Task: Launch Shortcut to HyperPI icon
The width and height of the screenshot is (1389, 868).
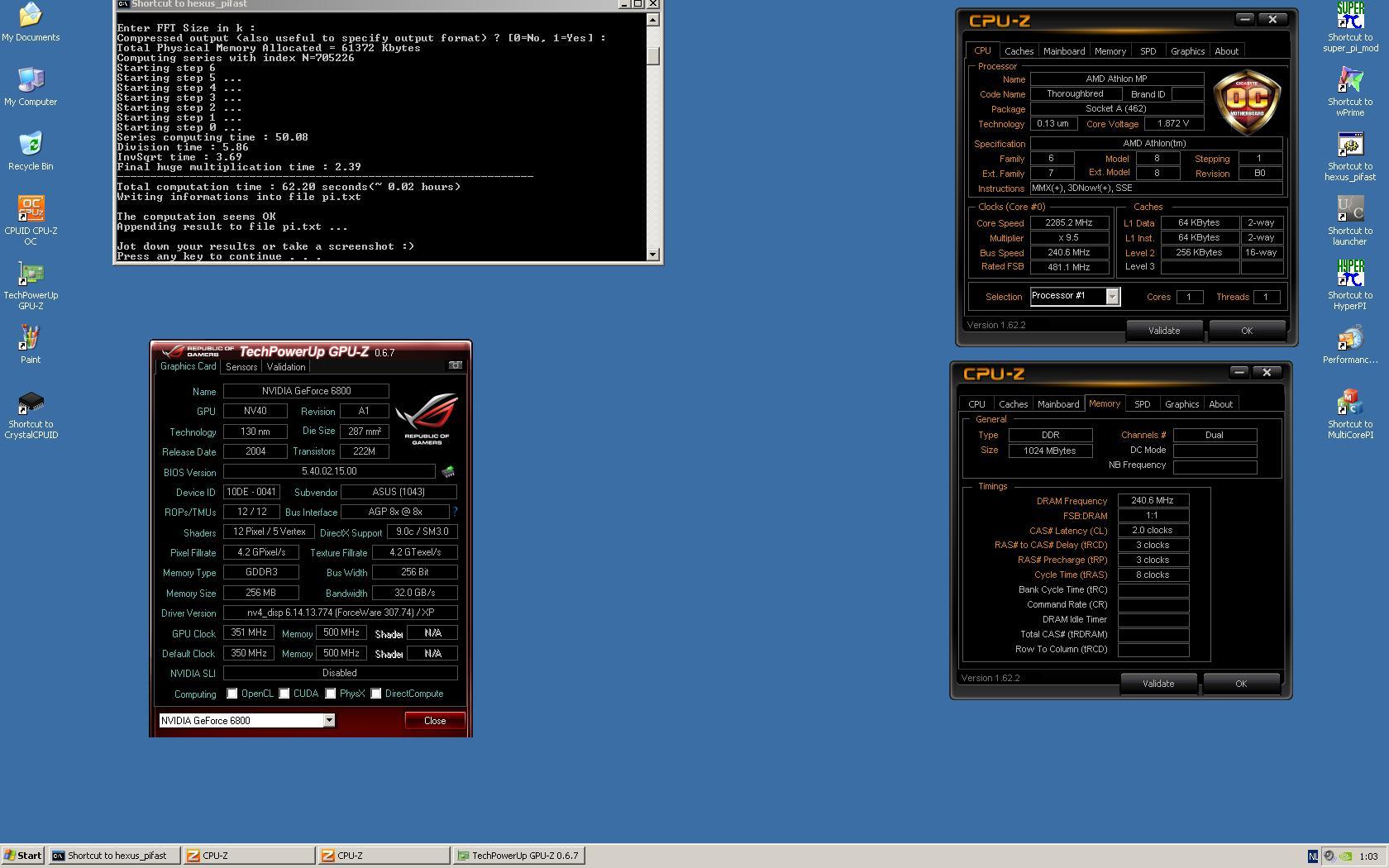Action: (x=1350, y=284)
